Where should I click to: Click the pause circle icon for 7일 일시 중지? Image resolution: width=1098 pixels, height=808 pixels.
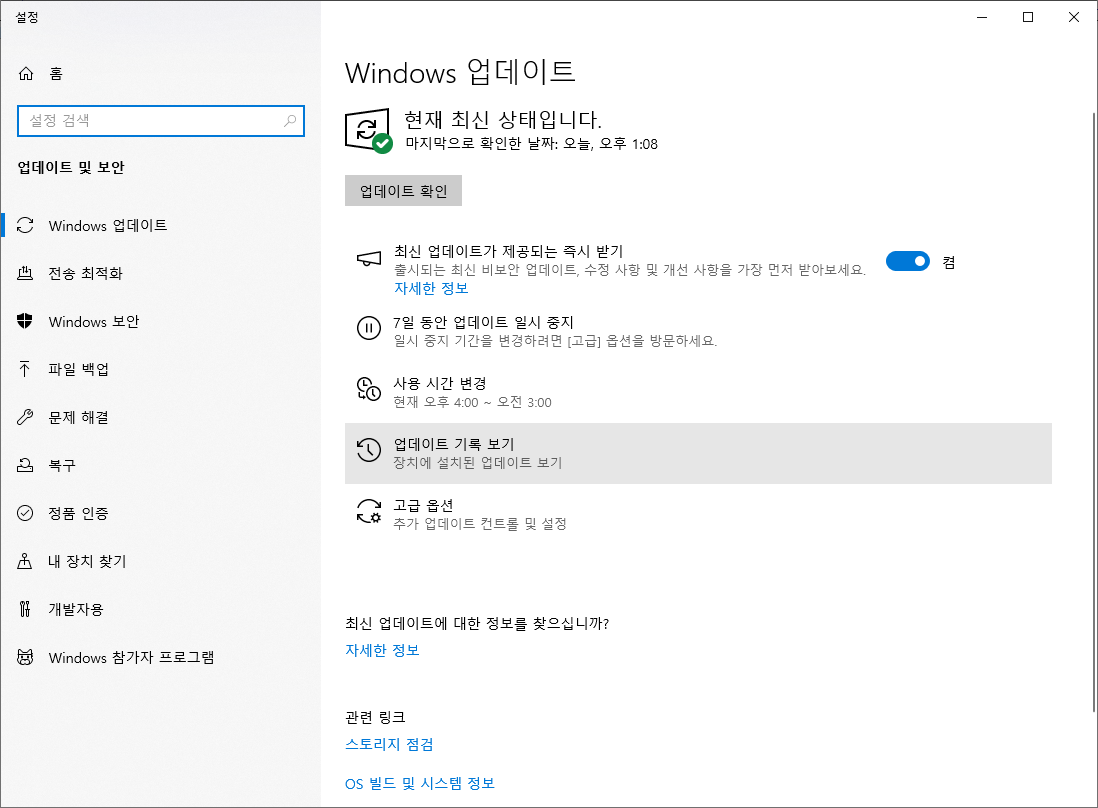pyautogui.click(x=369, y=328)
